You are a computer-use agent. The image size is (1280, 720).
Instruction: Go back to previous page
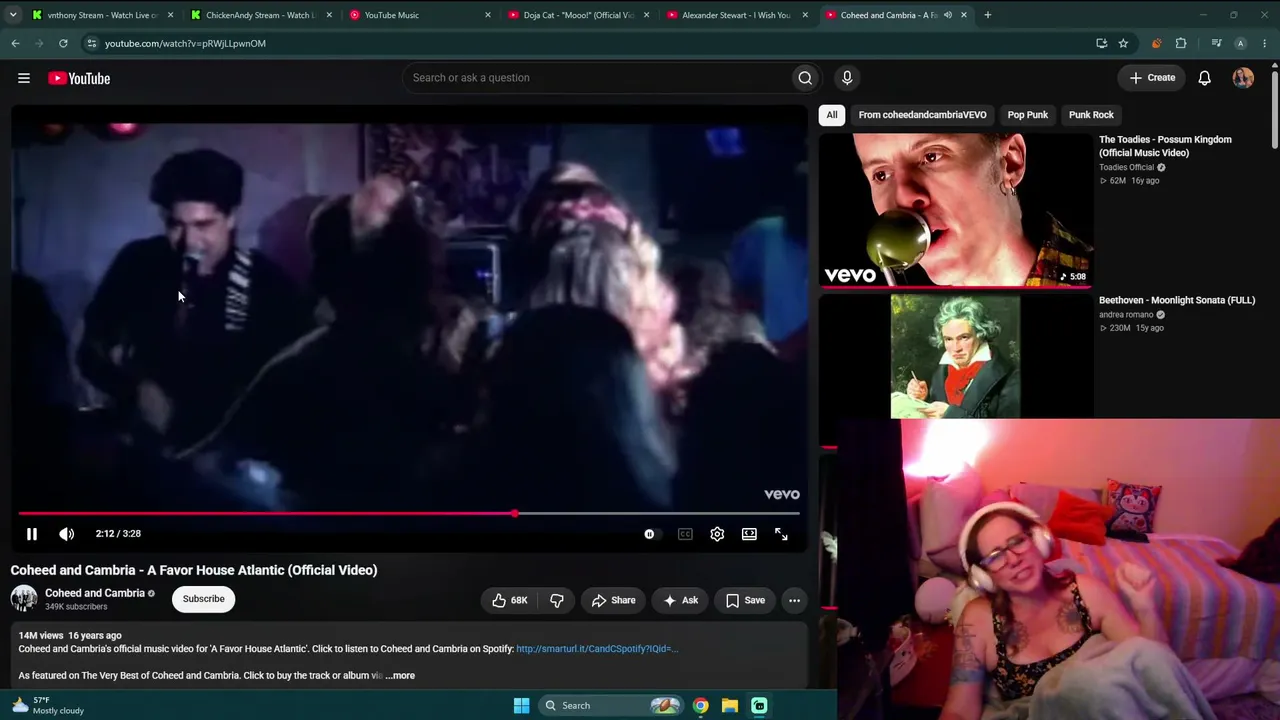[16, 44]
